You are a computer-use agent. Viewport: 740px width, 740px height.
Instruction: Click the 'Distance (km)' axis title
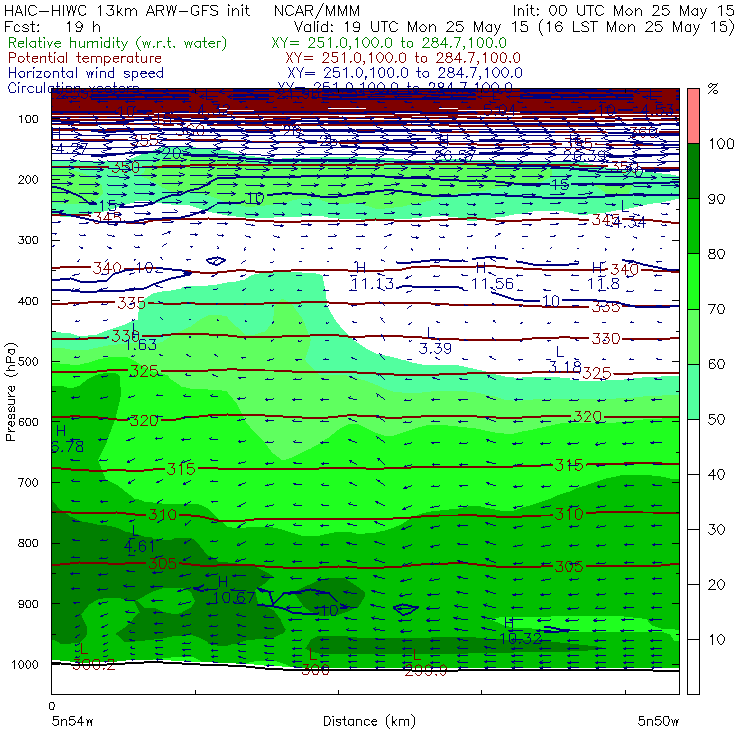point(369,721)
